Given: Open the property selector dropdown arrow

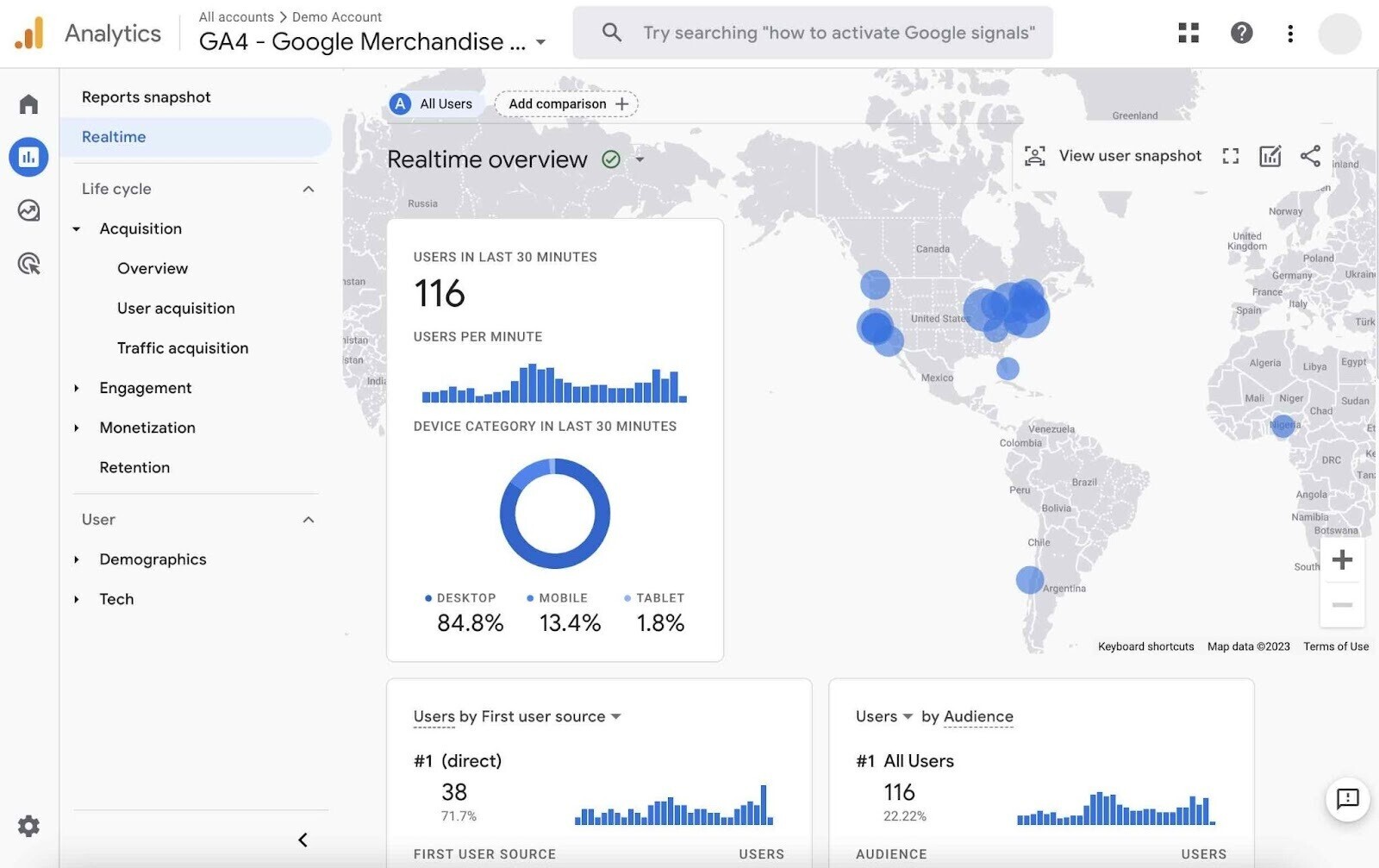Looking at the screenshot, I should [540, 42].
